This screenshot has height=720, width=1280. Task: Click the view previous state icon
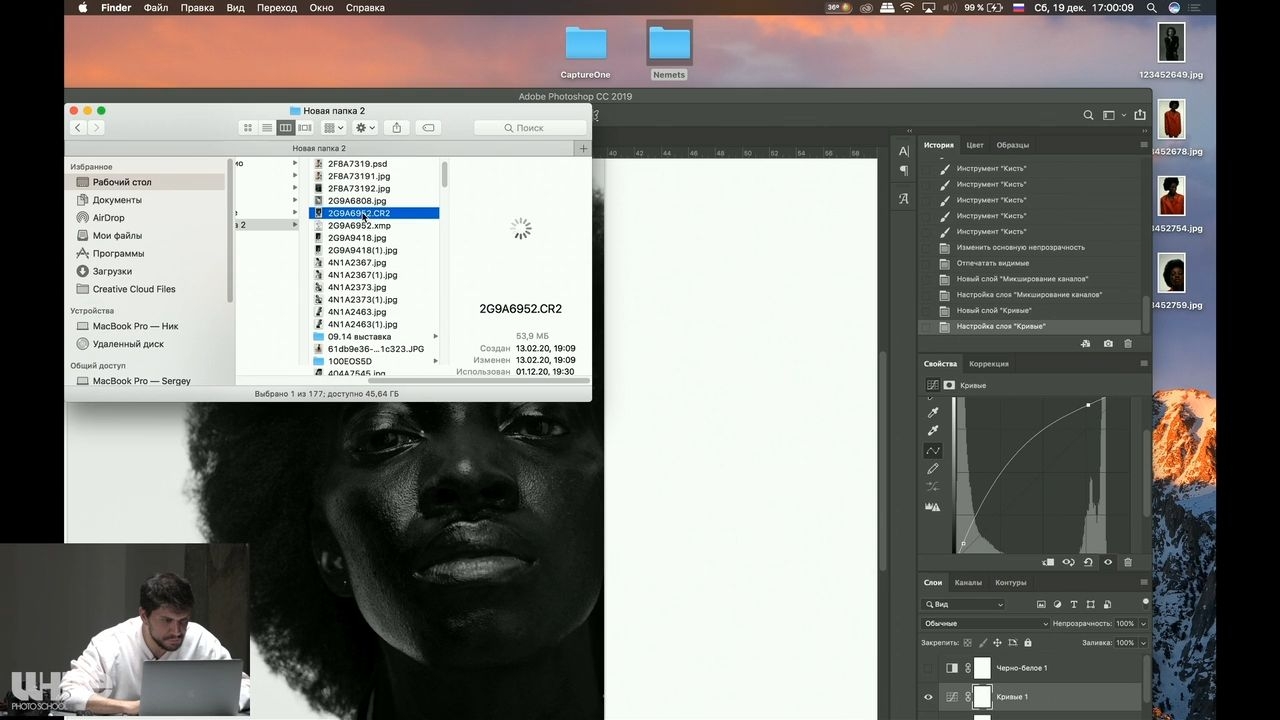(1068, 563)
